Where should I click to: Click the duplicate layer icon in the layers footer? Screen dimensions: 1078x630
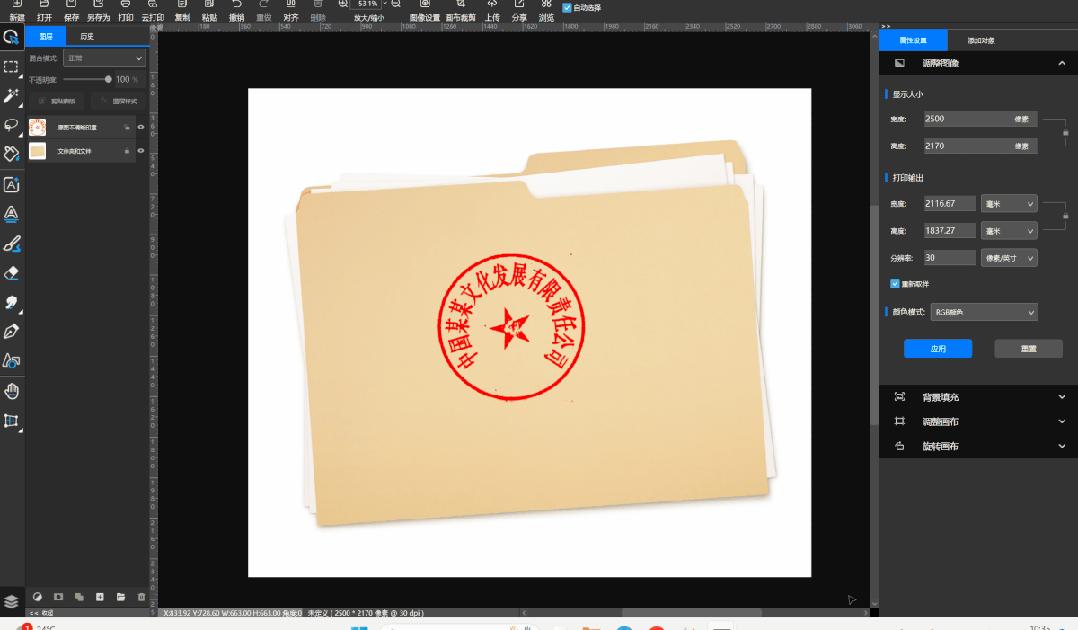(x=79, y=597)
